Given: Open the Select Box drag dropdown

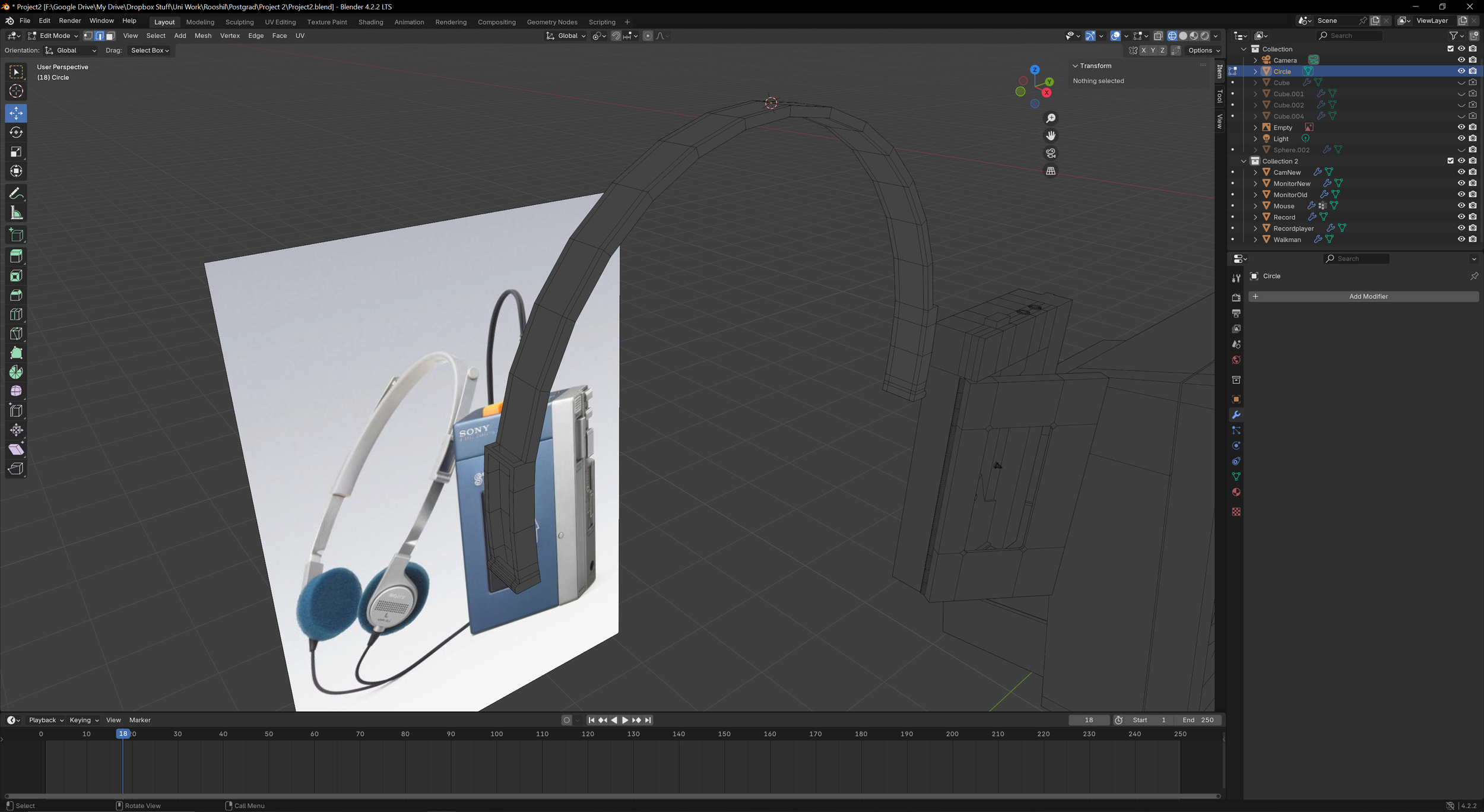Looking at the screenshot, I should 150,50.
